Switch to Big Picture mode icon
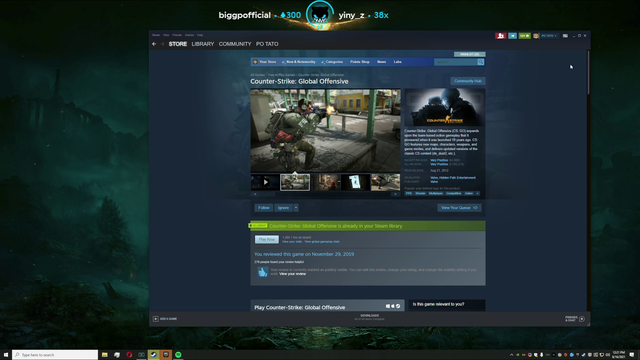This screenshot has width=640, height=360. [x=565, y=36]
